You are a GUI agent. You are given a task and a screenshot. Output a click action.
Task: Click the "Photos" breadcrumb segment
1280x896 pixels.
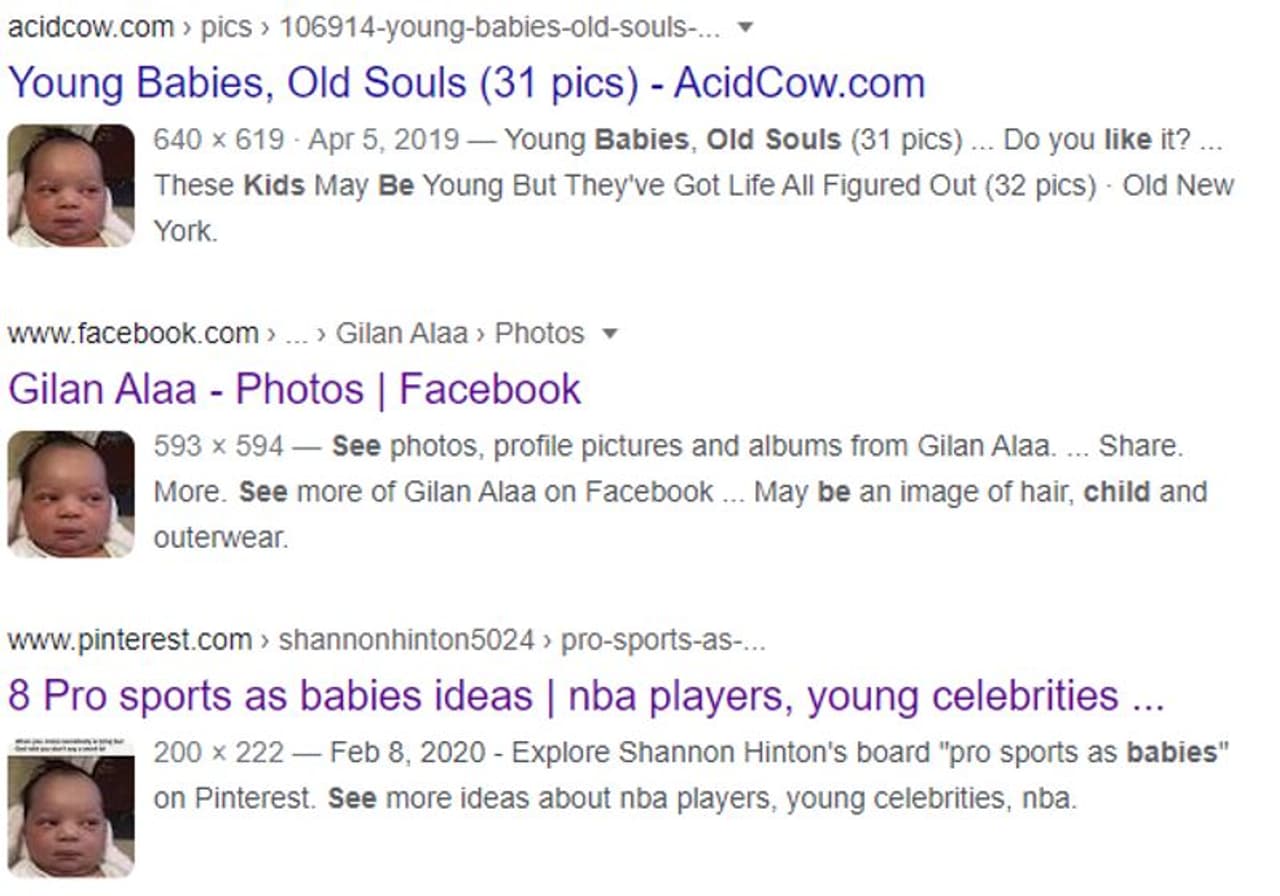pyautogui.click(x=539, y=333)
